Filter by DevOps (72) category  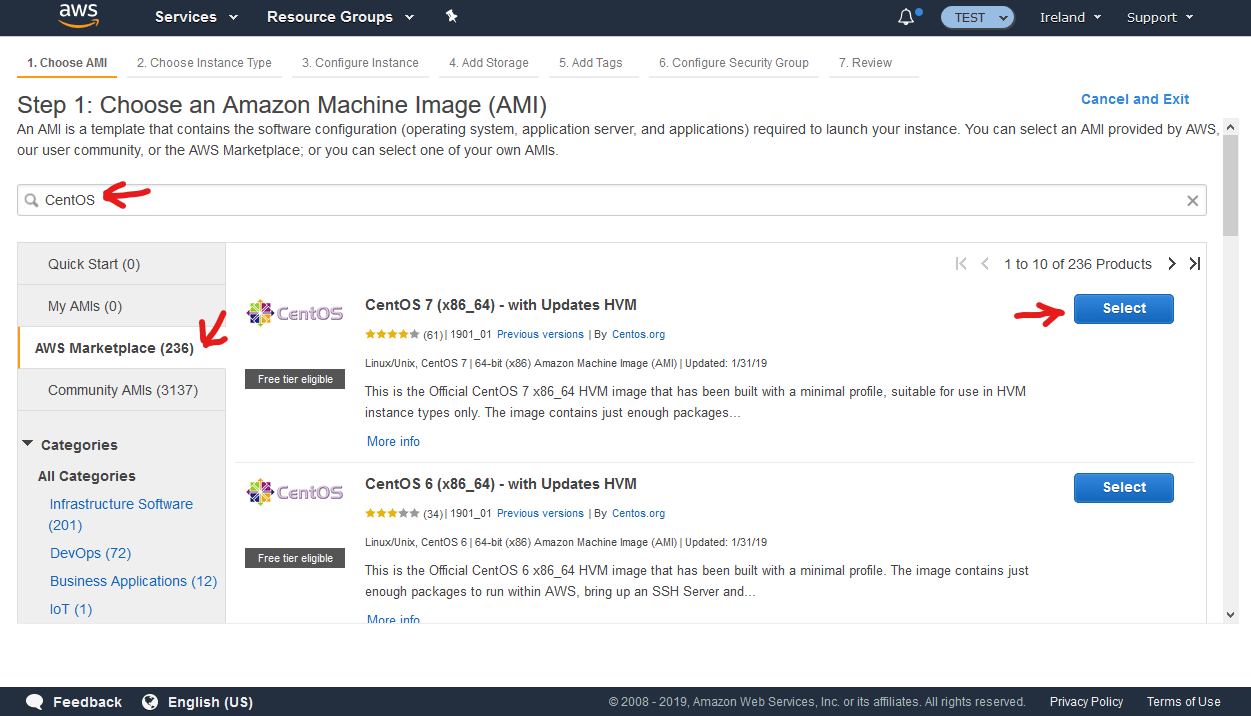coord(90,553)
